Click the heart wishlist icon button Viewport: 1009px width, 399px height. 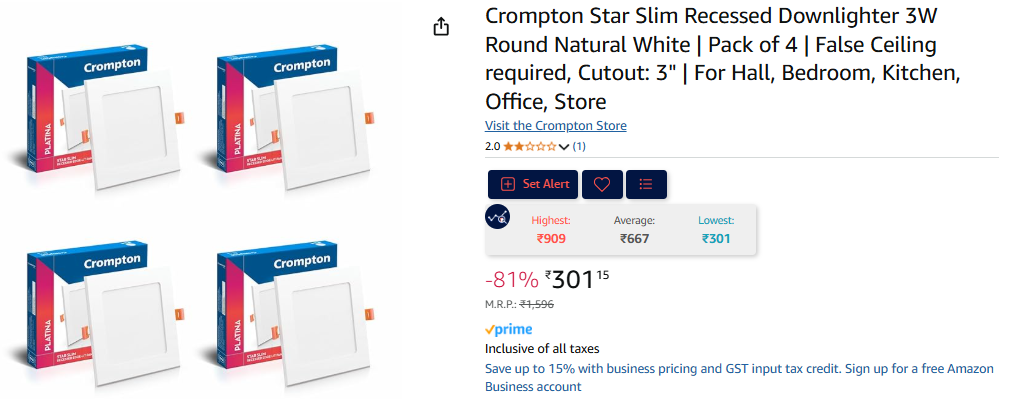[602, 185]
